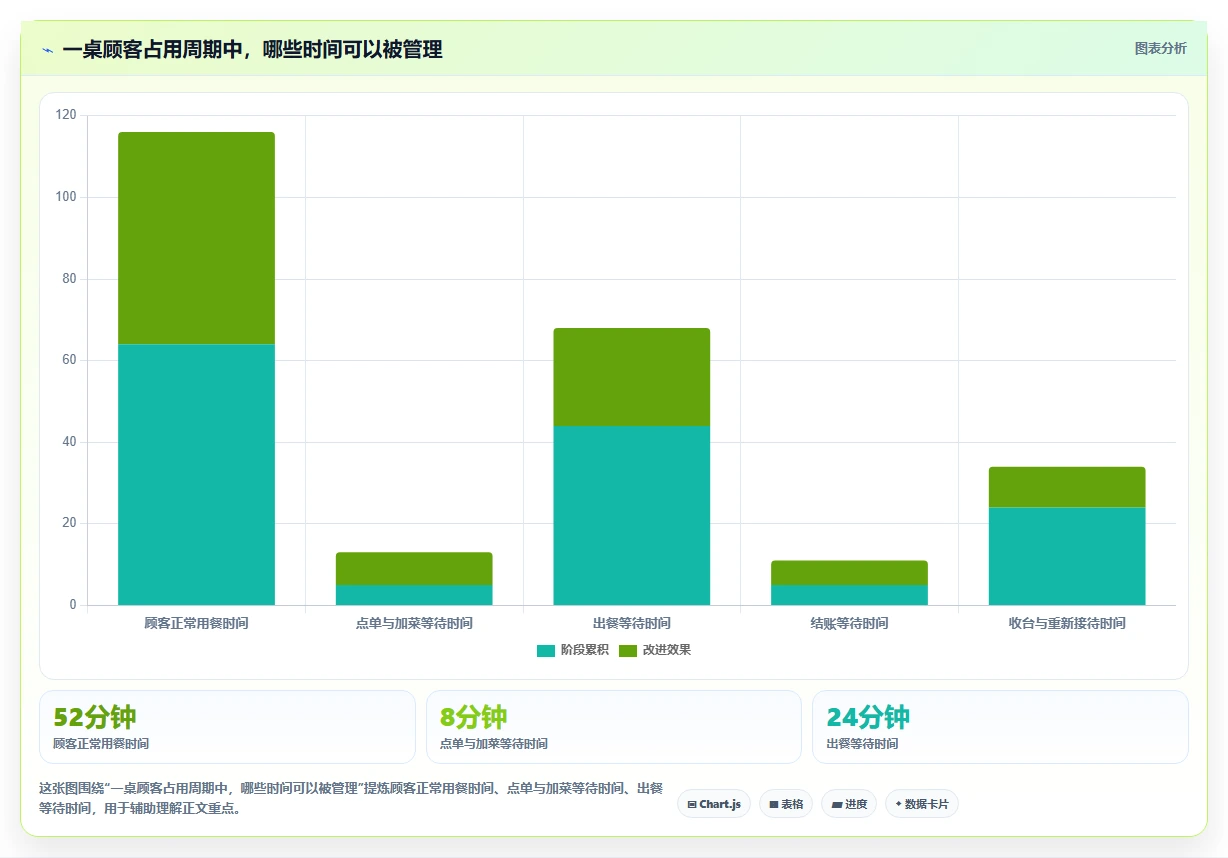Click the card caption 顾客正常用餐时间 under 52分钟
The image size is (1228, 858).
[101, 744]
